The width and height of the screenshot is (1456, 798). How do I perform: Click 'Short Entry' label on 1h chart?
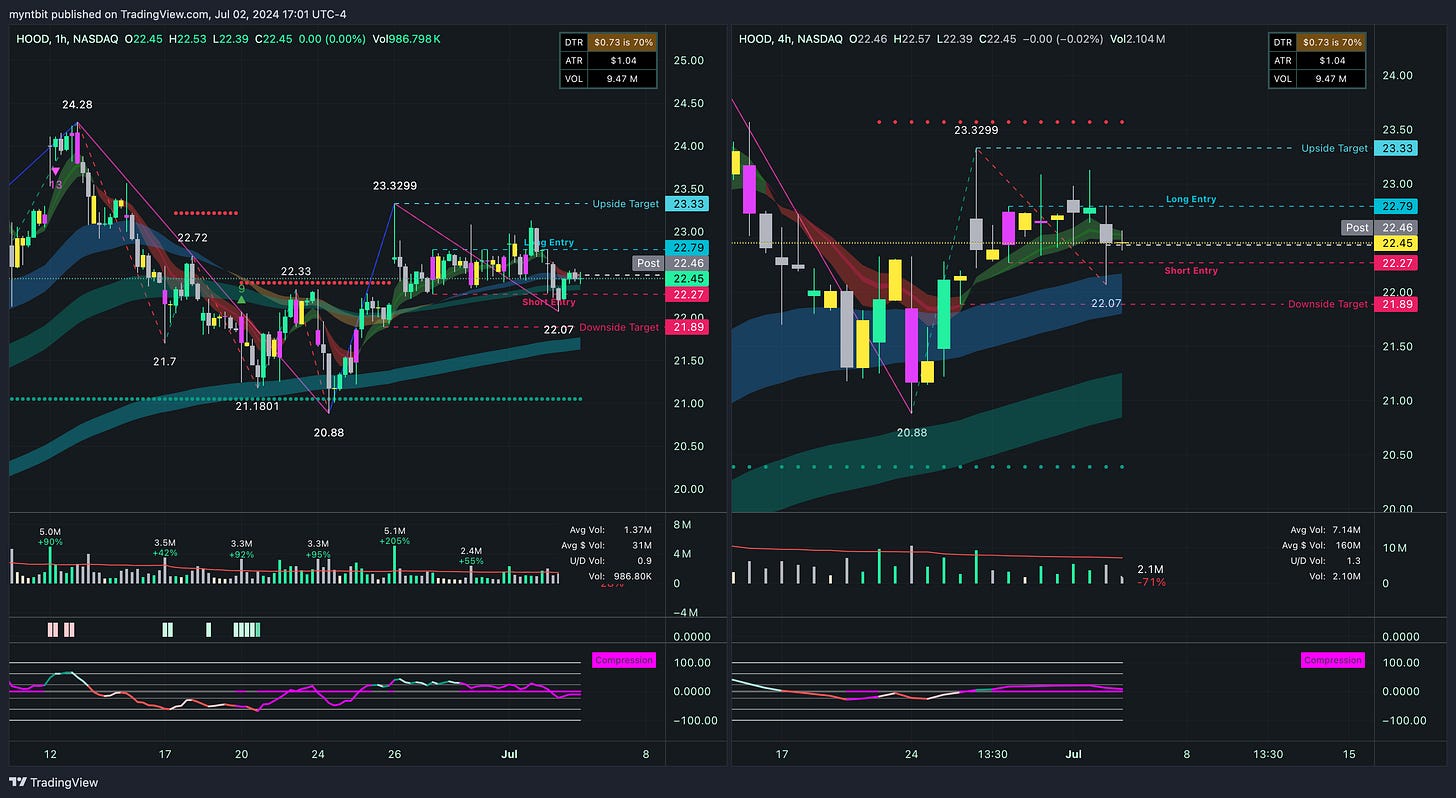tap(549, 302)
